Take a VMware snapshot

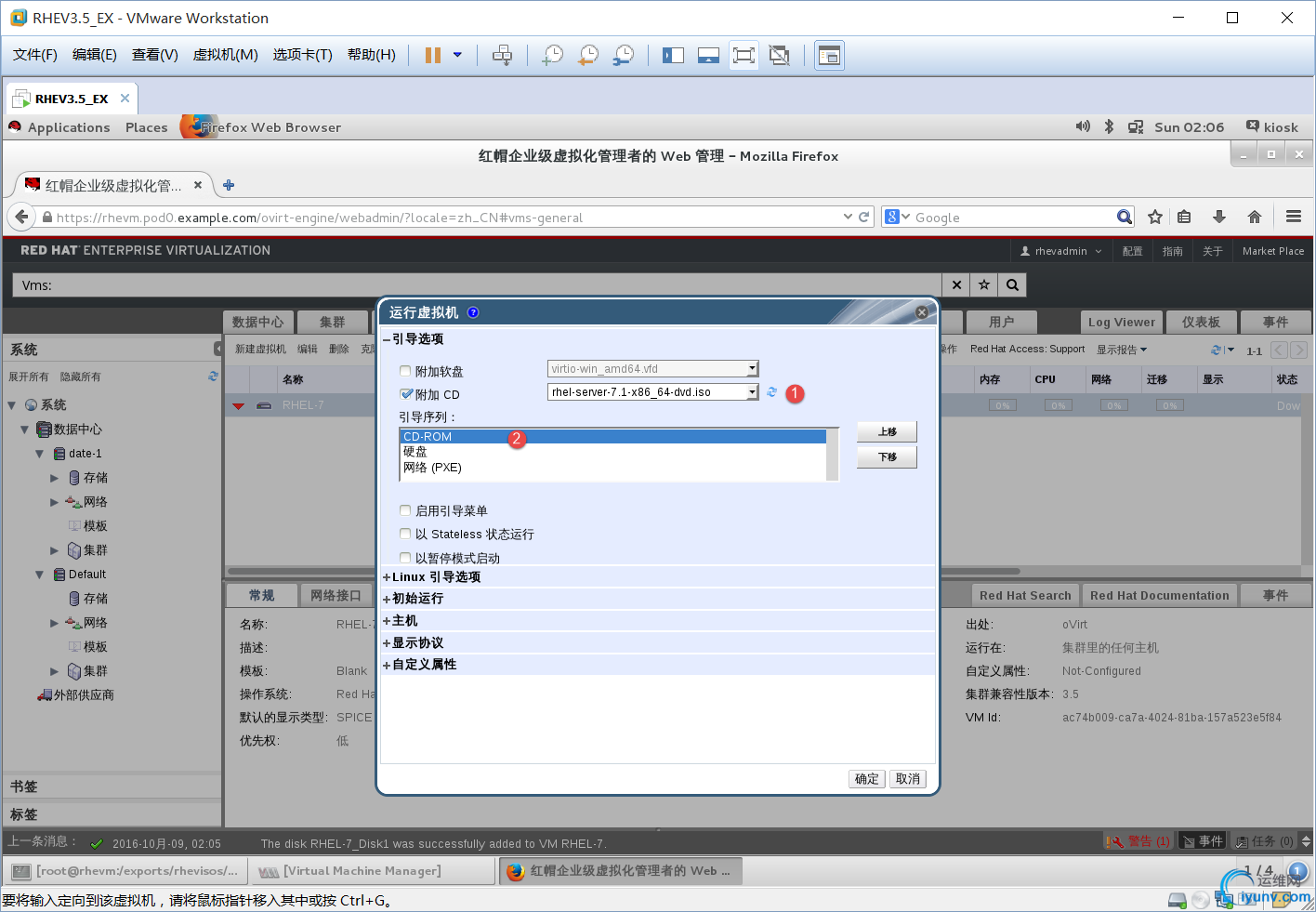pyautogui.click(x=553, y=55)
